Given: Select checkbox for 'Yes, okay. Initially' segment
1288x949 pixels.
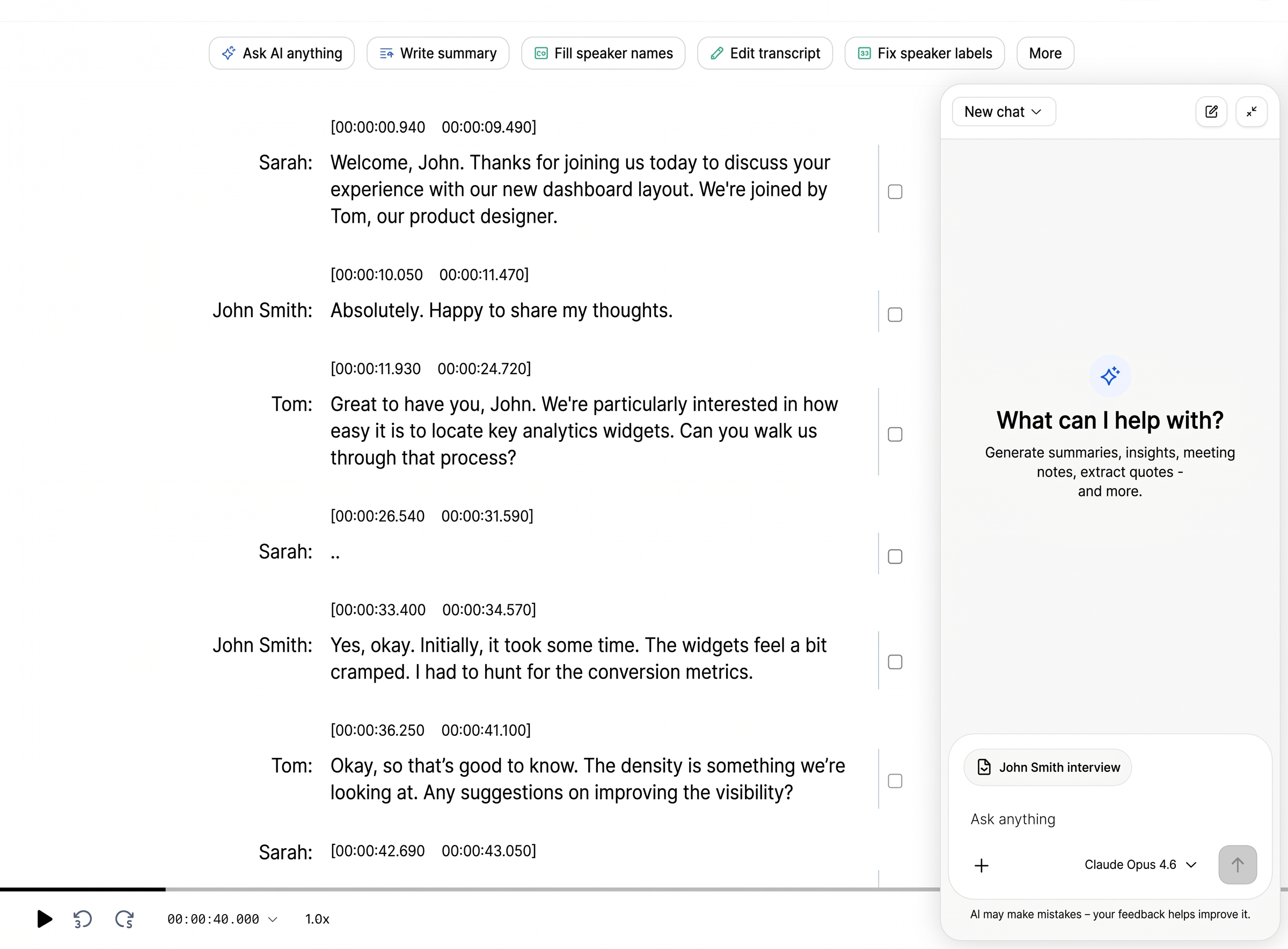Looking at the screenshot, I should pos(895,662).
